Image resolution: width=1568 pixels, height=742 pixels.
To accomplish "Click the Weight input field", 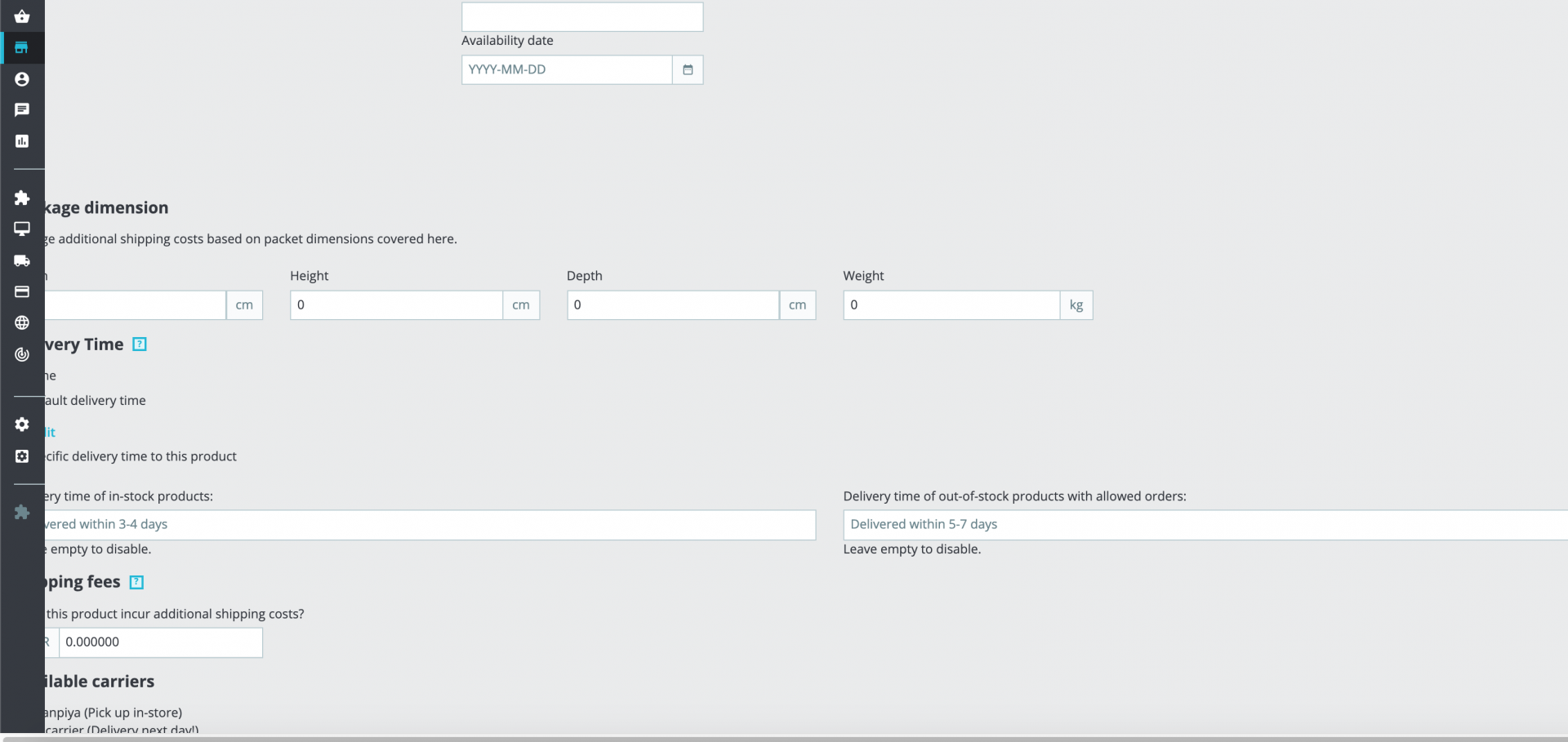I will [x=951, y=305].
